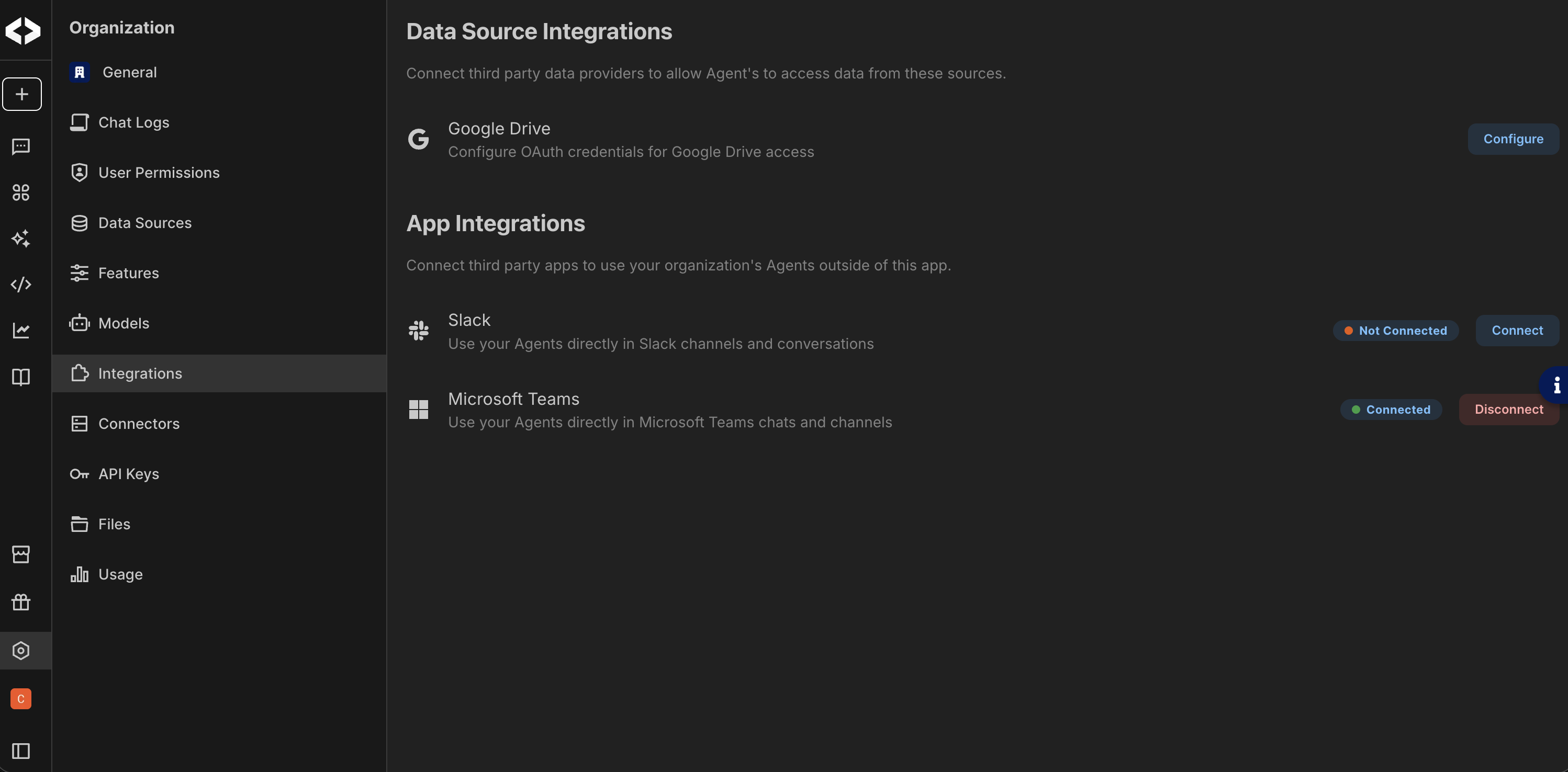Click 'Use your Agents directly in Slack' description

coord(661,344)
